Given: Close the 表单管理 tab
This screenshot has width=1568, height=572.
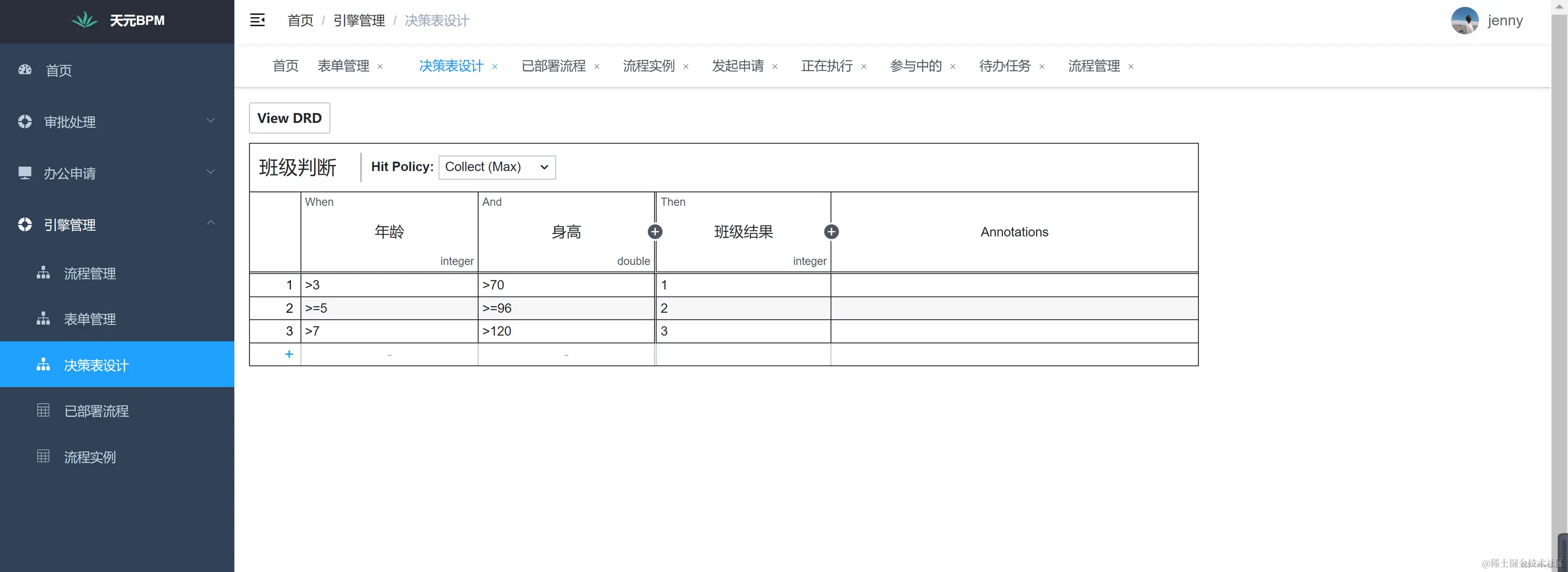Looking at the screenshot, I should [x=381, y=67].
